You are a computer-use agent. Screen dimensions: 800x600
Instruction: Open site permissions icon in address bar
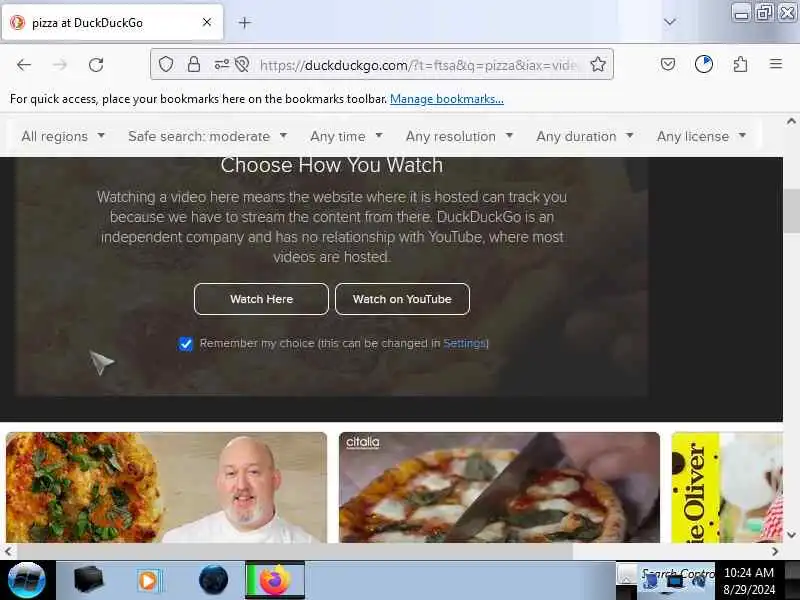pos(221,64)
